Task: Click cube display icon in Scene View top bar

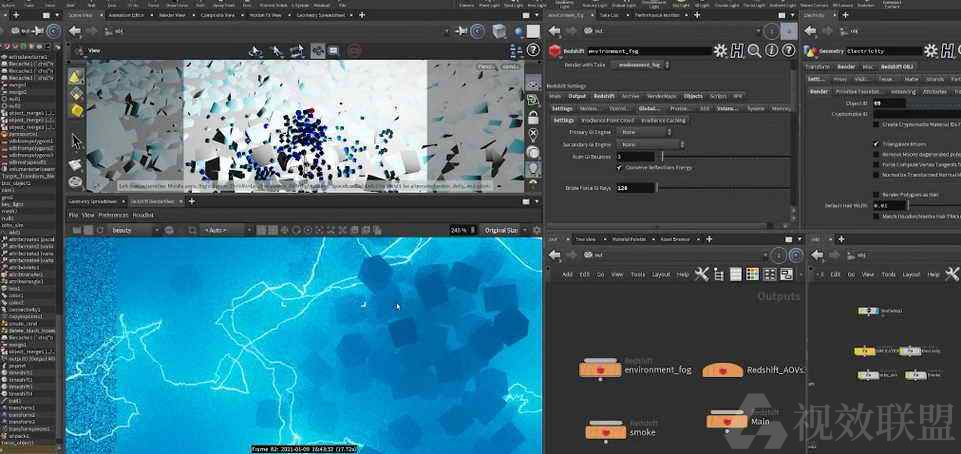Action: click(x=499, y=31)
